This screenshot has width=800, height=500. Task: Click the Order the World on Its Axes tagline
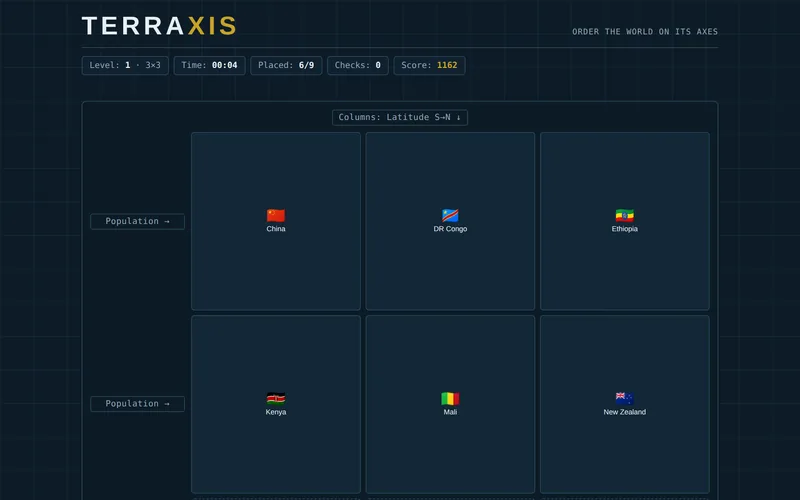click(645, 32)
